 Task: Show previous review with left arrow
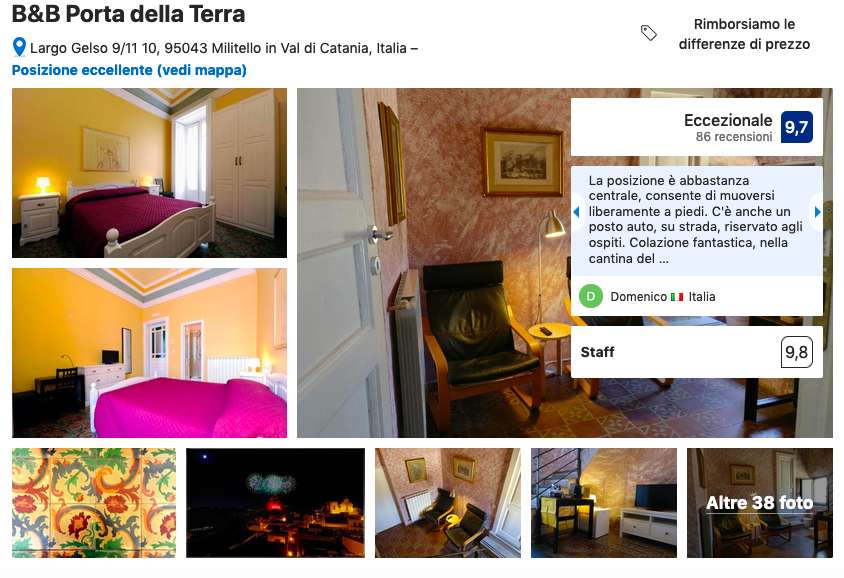pyautogui.click(x=576, y=212)
